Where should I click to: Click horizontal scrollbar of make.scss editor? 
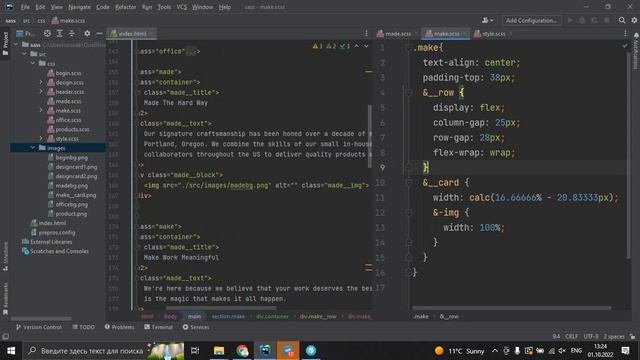click(512, 308)
